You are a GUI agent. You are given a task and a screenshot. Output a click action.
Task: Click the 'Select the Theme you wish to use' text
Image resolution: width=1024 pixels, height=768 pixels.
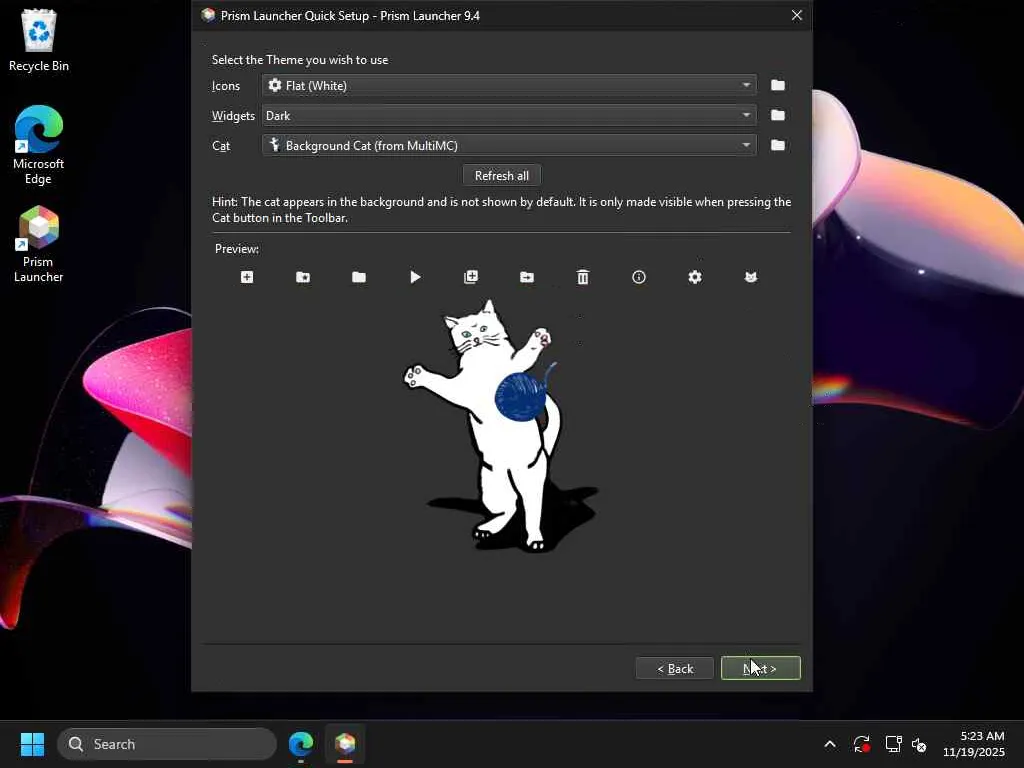click(x=300, y=59)
